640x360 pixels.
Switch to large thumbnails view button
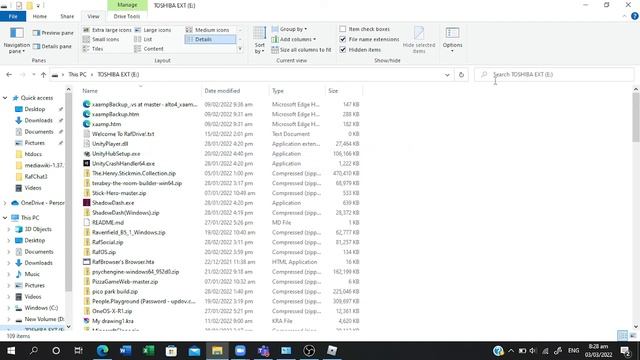[633, 336]
